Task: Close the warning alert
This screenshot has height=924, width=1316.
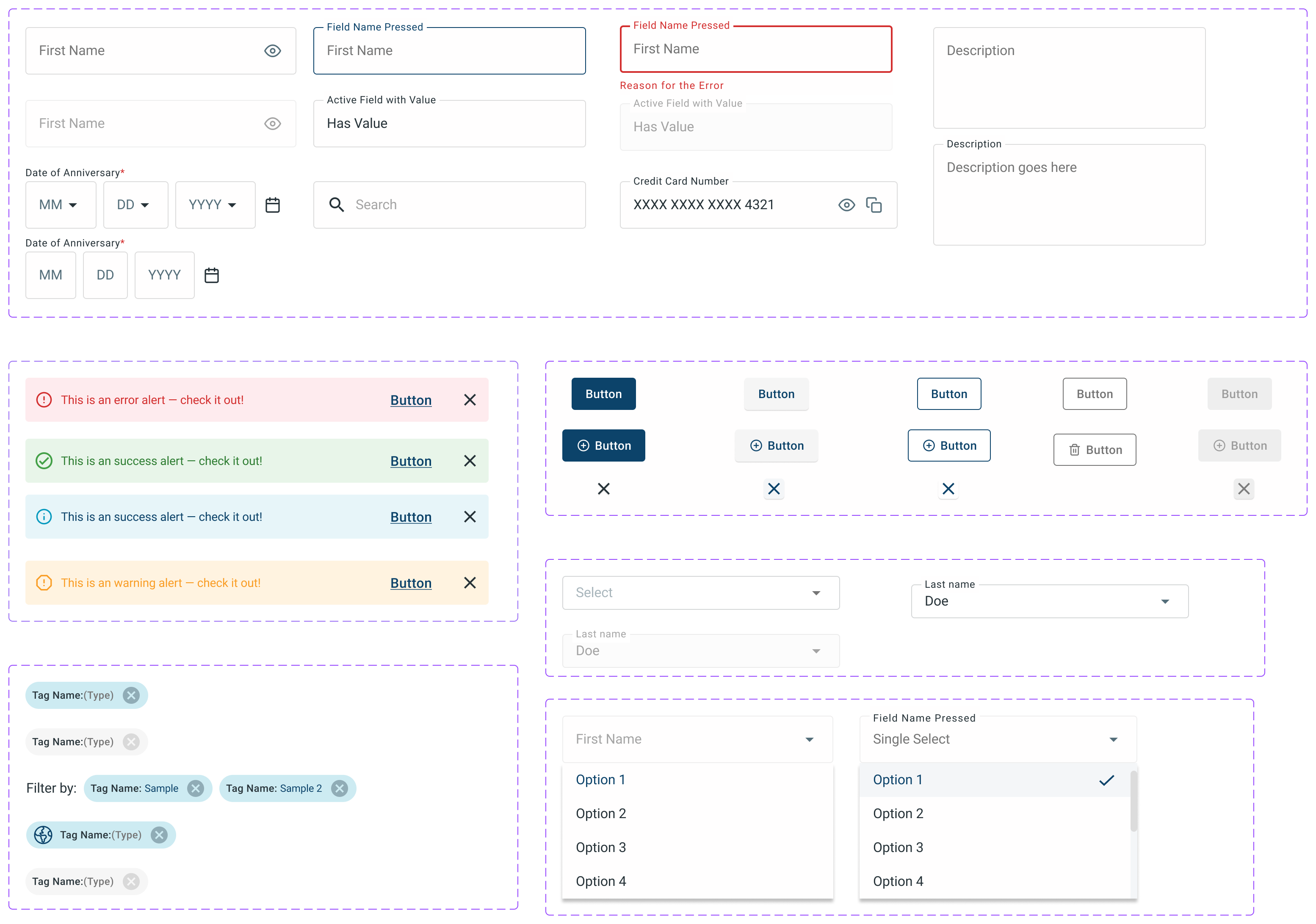Action: [x=470, y=583]
